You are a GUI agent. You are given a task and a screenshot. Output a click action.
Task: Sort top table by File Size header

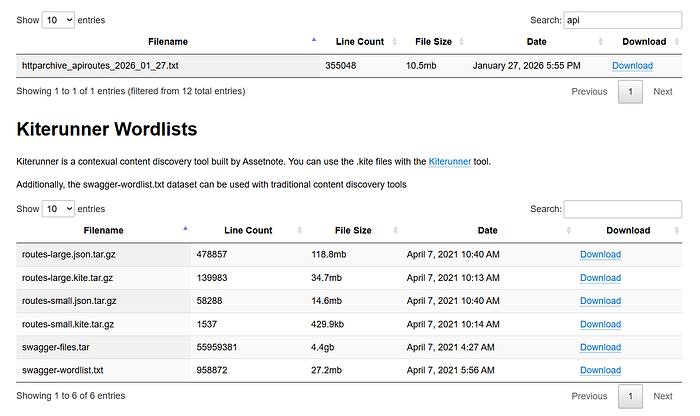[x=433, y=42]
